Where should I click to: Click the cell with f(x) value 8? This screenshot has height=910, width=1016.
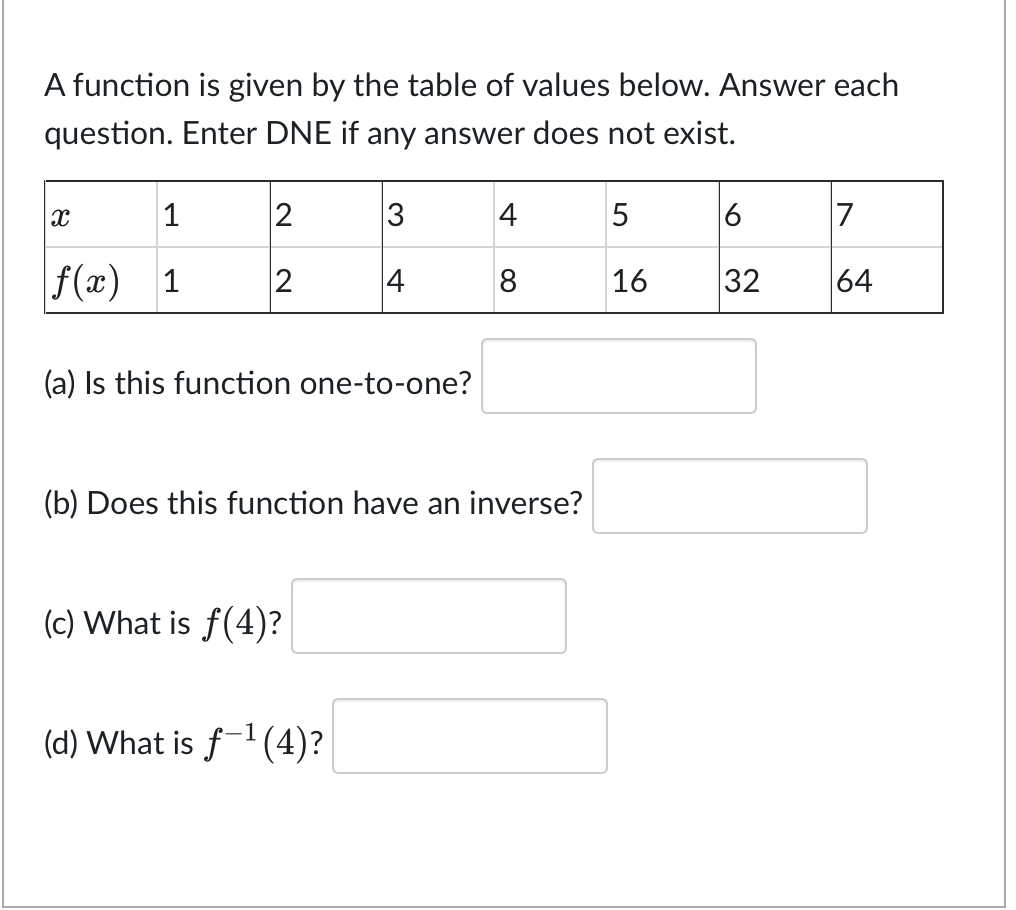(x=549, y=279)
